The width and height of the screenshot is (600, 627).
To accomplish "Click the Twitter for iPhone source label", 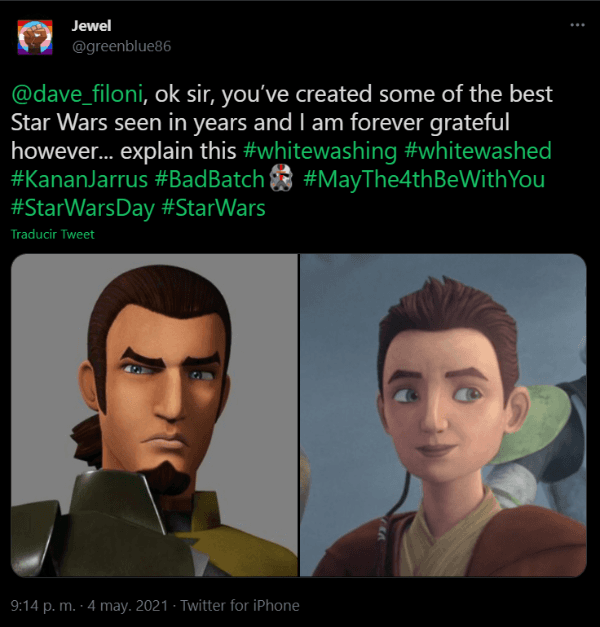I will pyautogui.click(x=240, y=605).
